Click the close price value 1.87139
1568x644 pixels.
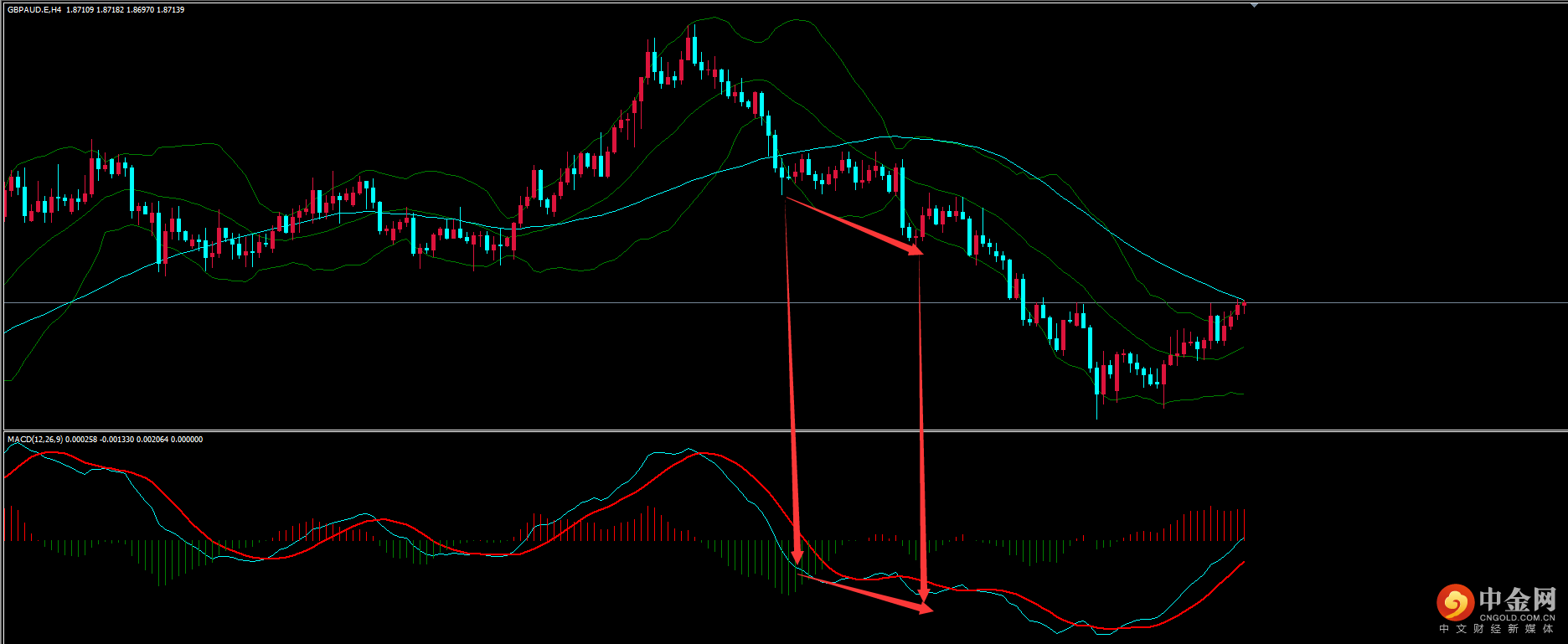(171, 10)
